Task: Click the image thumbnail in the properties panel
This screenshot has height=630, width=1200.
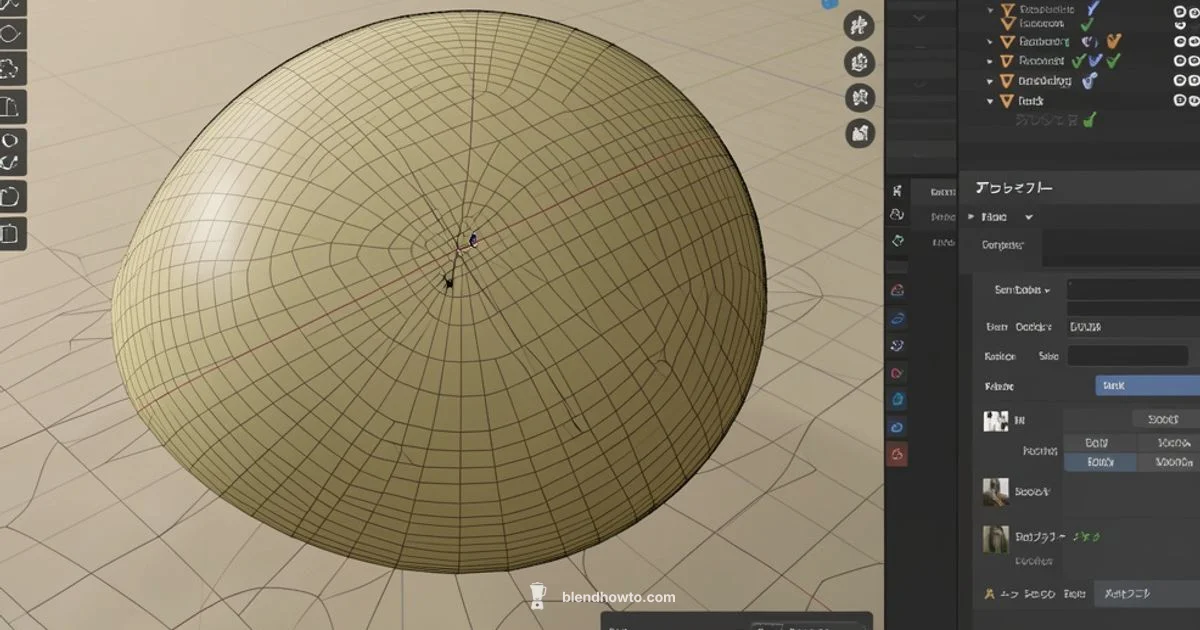Action: tap(998, 419)
